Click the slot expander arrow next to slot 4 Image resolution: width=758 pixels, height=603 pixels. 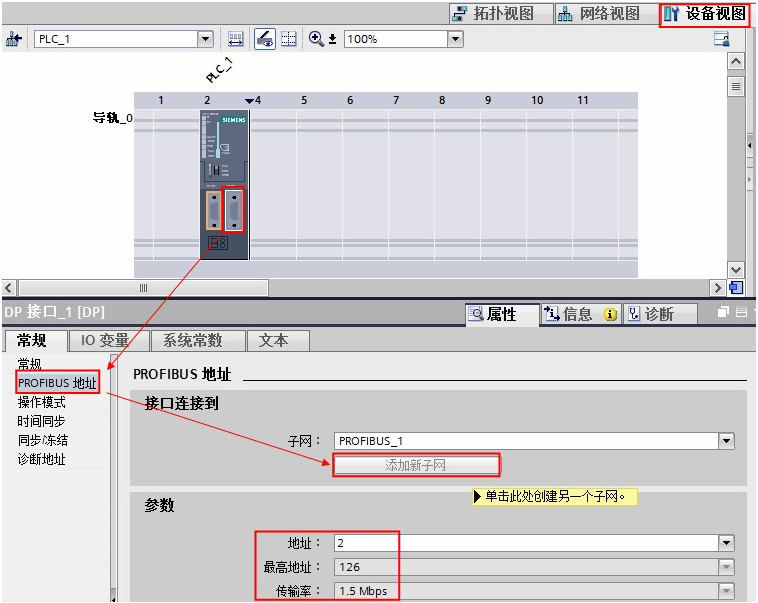tap(249, 101)
